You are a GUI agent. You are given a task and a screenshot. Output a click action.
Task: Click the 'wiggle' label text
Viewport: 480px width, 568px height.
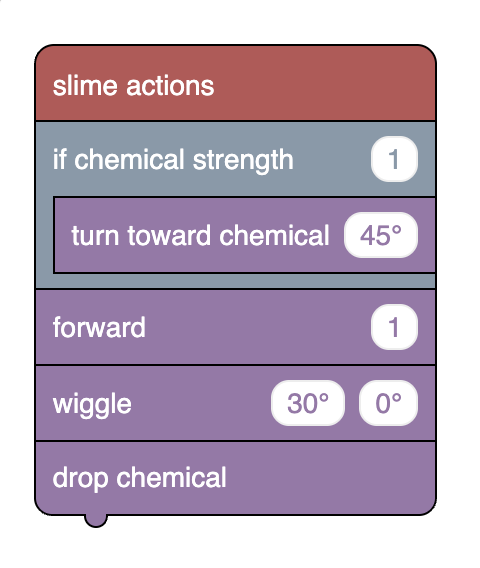tap(92, 405)
